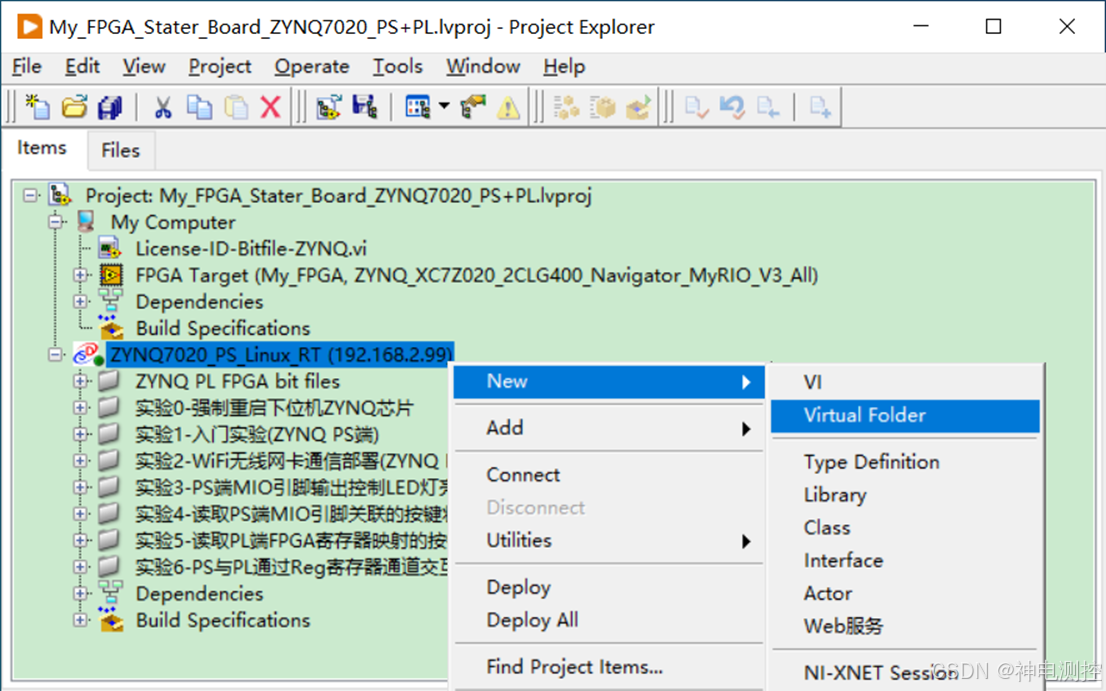
Task: Click the Resolve Conflicts toolbar icon
Action: (x=473, y=107)
